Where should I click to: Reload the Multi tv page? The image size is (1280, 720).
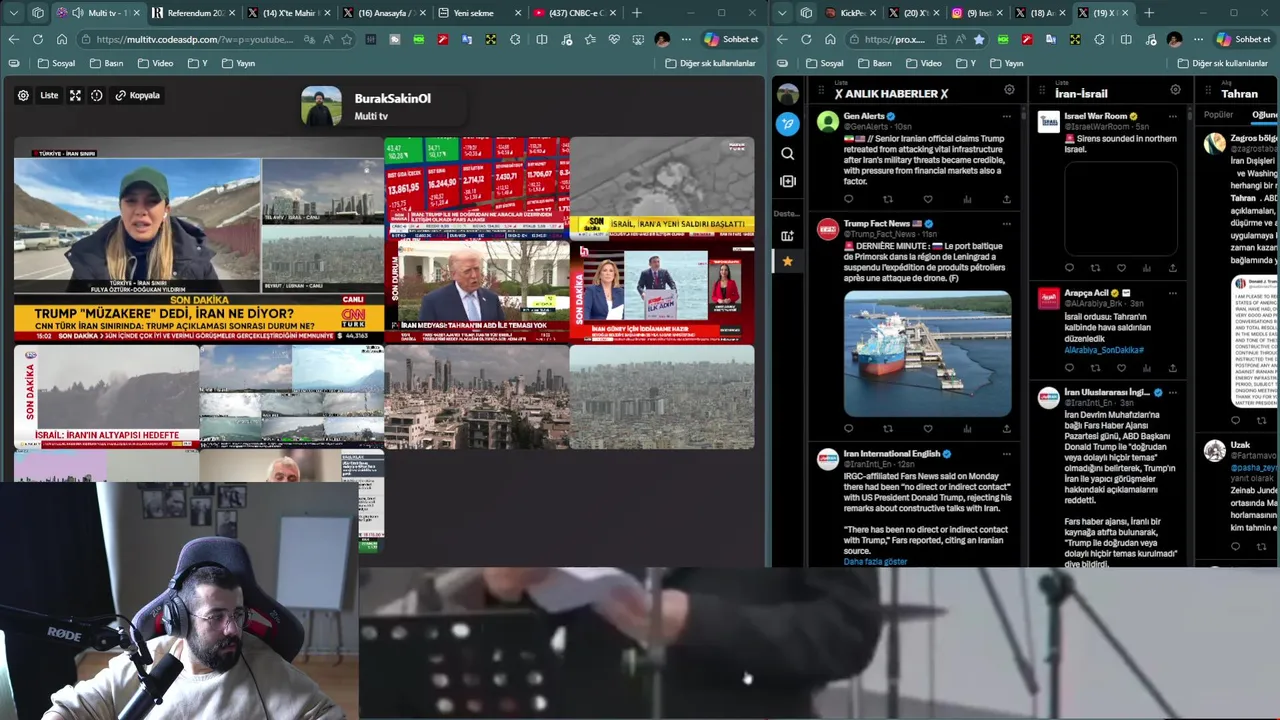(x=38, y=39)
